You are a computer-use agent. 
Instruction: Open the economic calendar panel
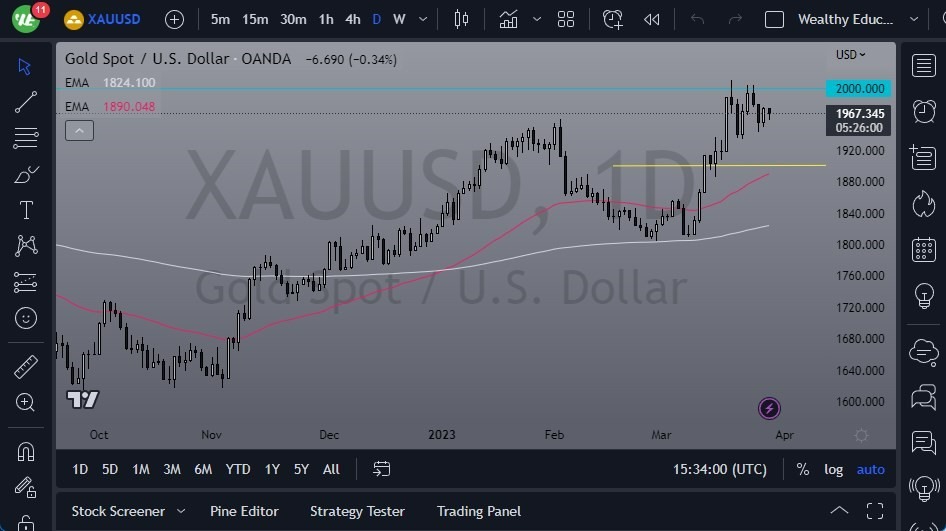click(924, 249)
